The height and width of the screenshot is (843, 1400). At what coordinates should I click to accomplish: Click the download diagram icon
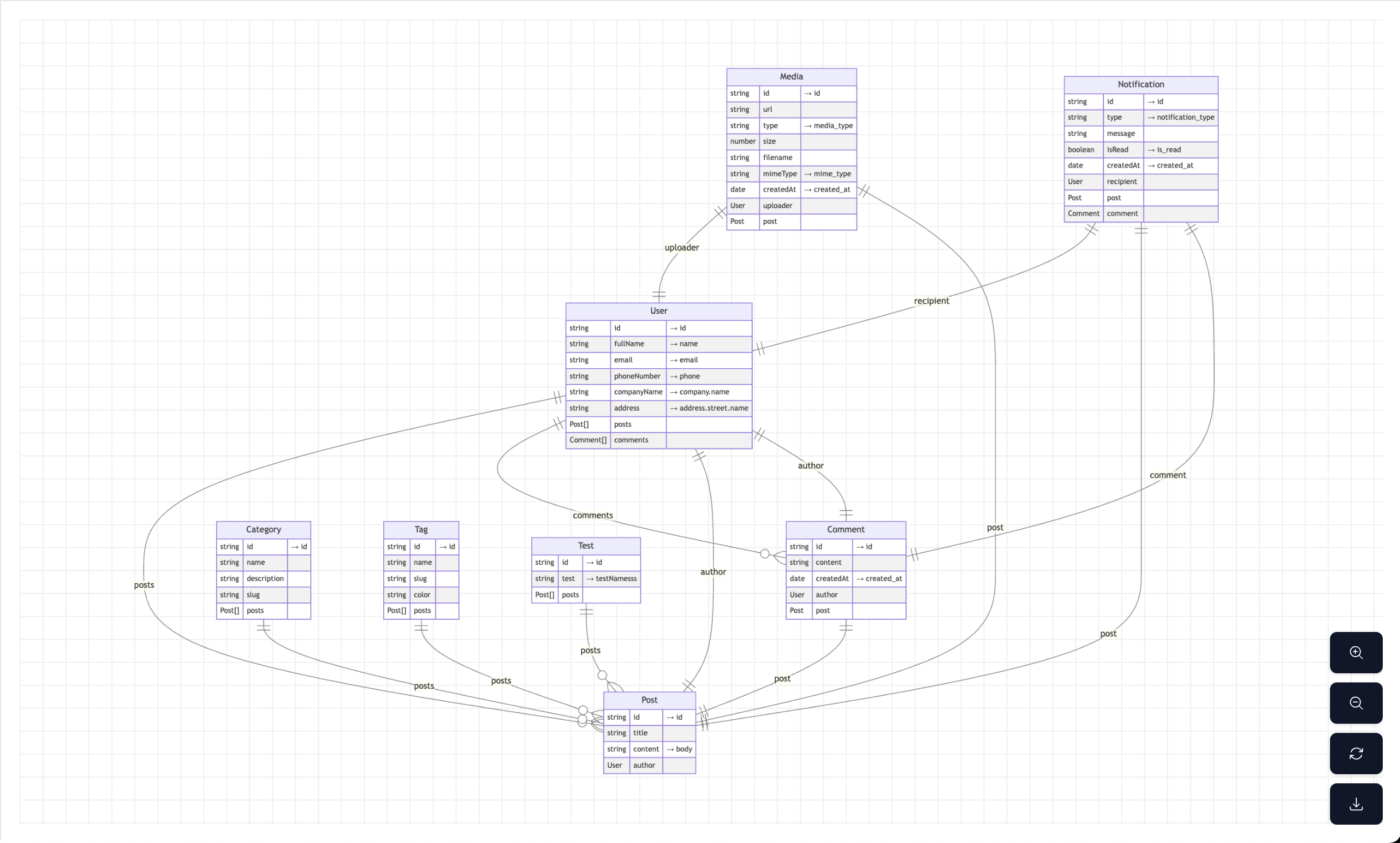tap(1356, 804)
